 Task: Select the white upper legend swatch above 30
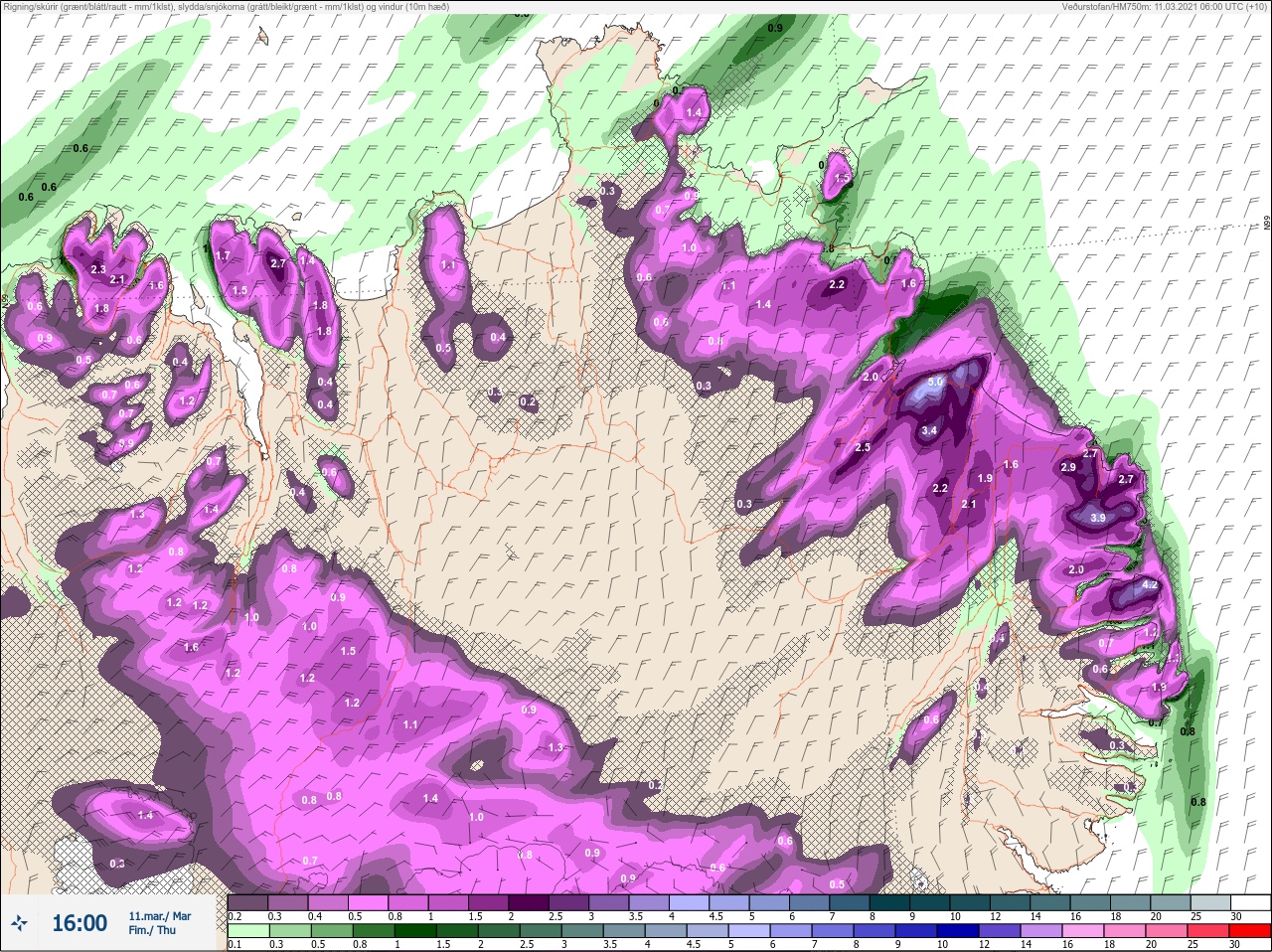tap(1251, 902)
